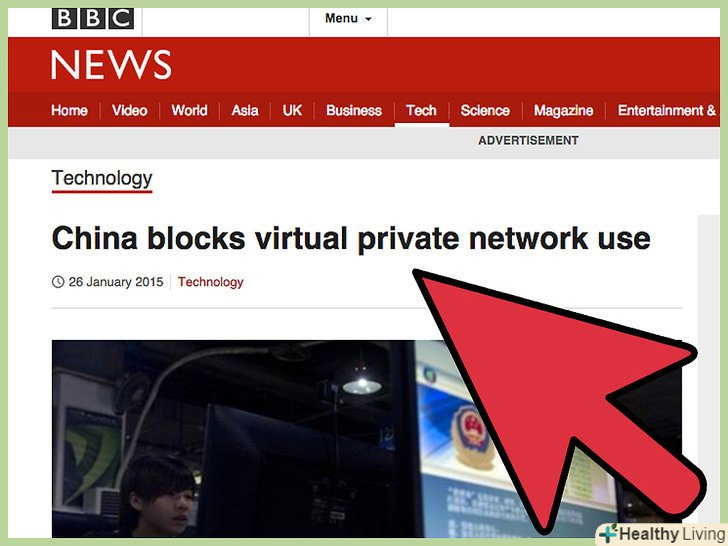Click the Healthy Living watermark logo
728x546 pixels.
[x=663, y=534]
